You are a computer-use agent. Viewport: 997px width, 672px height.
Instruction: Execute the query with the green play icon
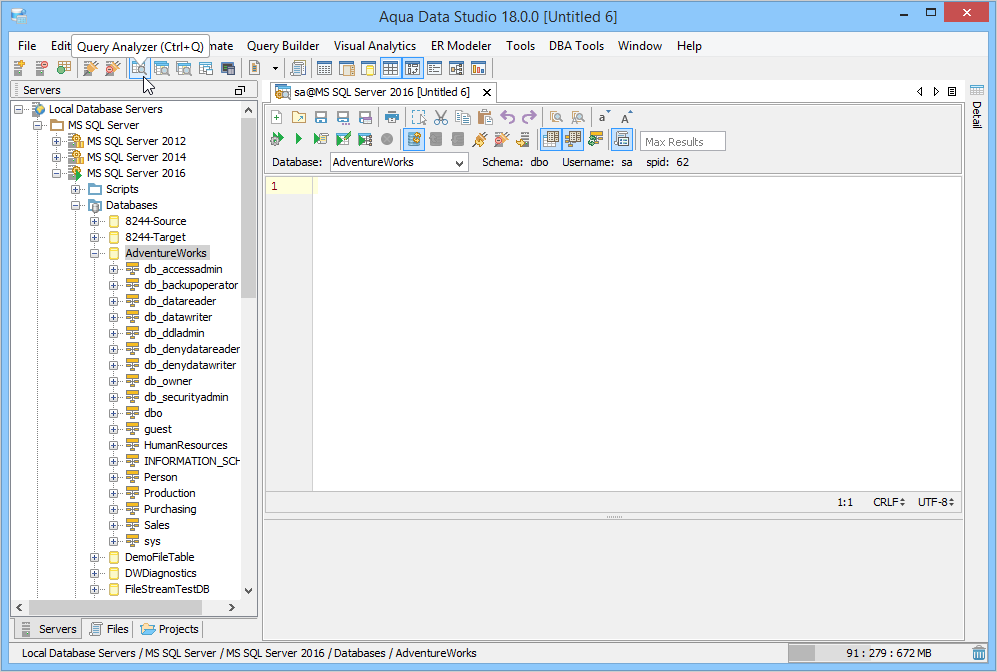point(299,139)
